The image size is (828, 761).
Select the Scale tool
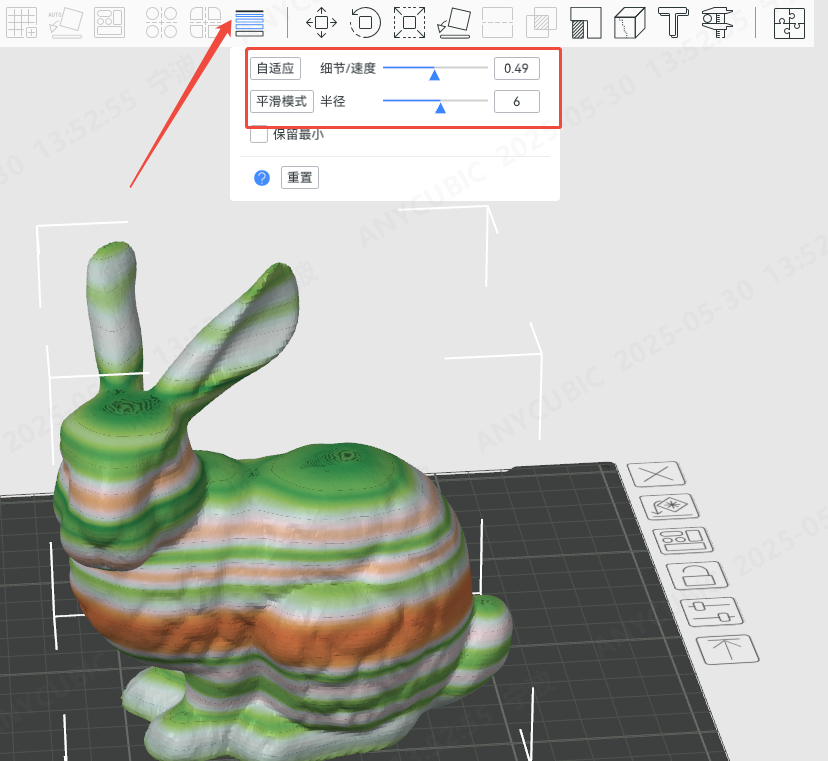point(409,22)
